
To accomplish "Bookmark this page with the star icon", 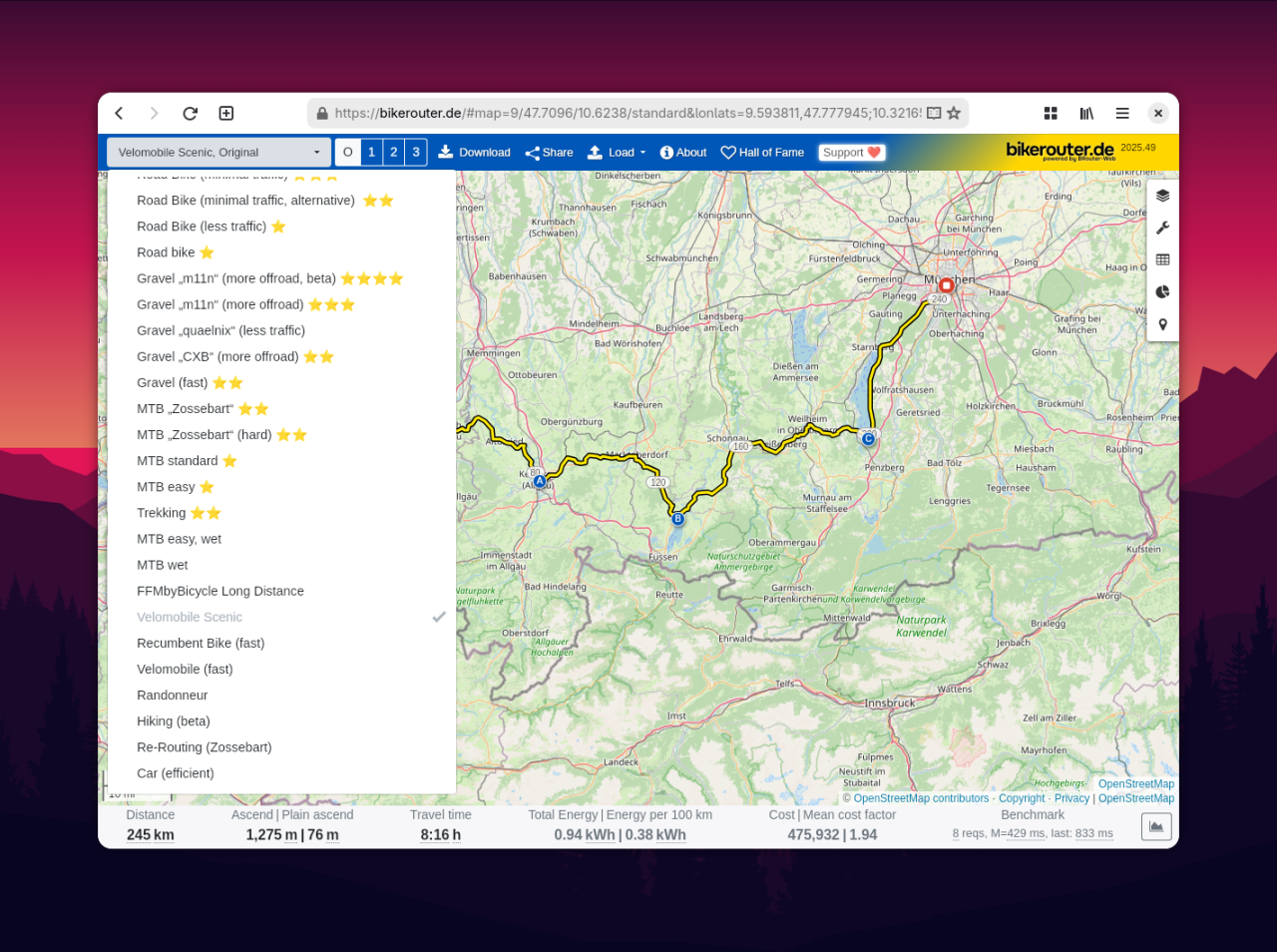I will [x=954, y=114].
